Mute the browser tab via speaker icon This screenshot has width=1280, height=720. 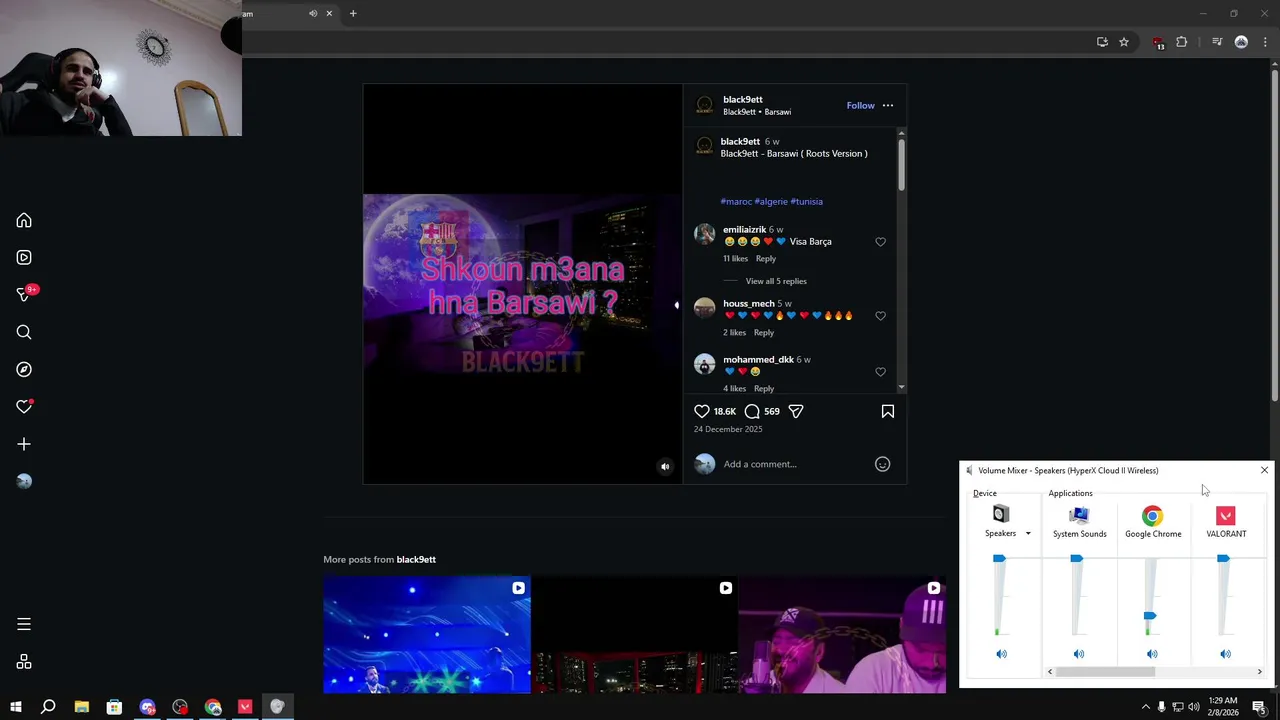point(313,13)
